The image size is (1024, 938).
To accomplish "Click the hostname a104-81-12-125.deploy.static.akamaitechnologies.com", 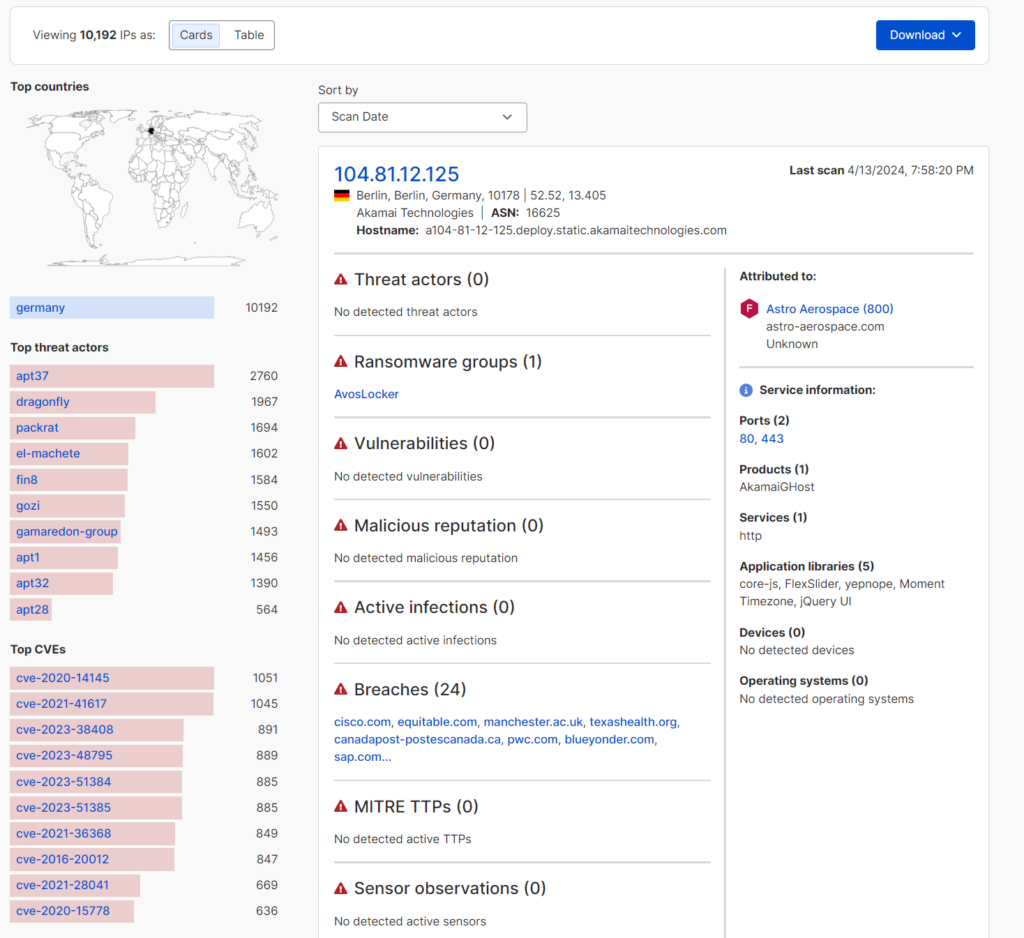I will (x=575, y=231).
